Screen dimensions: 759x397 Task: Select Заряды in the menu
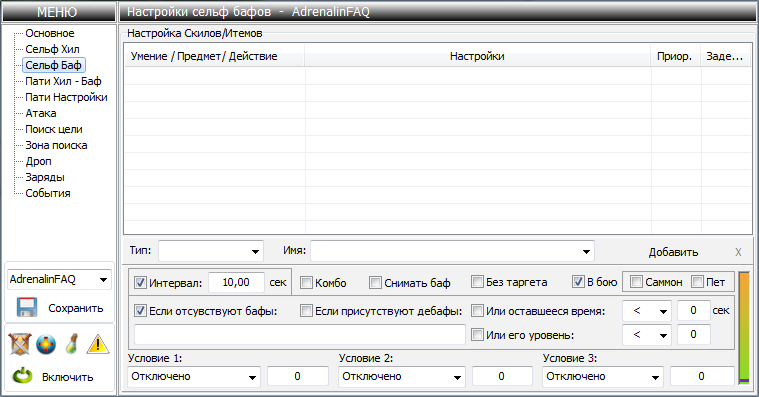click(x=45, y=177)
